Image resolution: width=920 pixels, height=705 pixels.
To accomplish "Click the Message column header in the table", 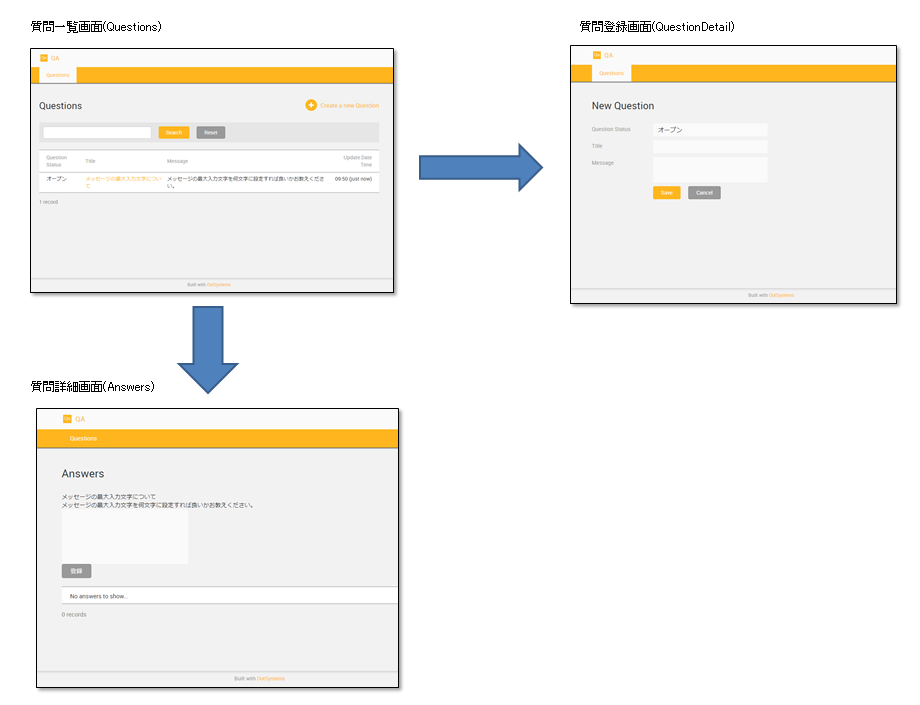I will tap(177, 161).
